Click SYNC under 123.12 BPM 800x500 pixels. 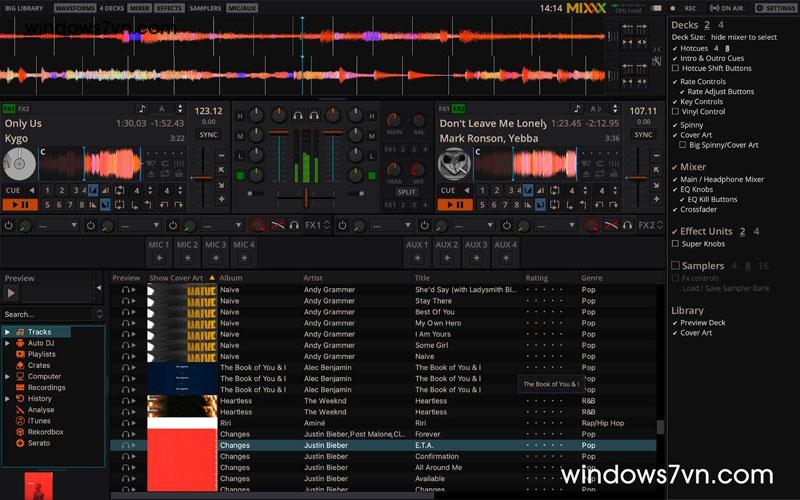pyautogui.click(x=209, y=135)
